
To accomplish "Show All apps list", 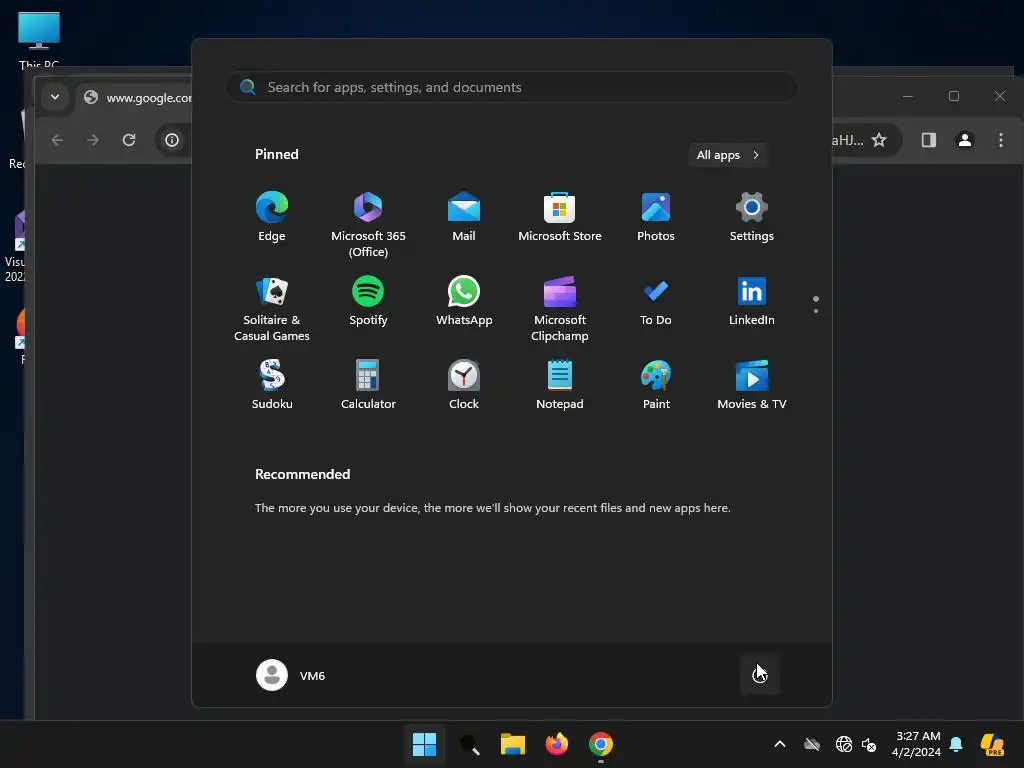I will 728,155.
